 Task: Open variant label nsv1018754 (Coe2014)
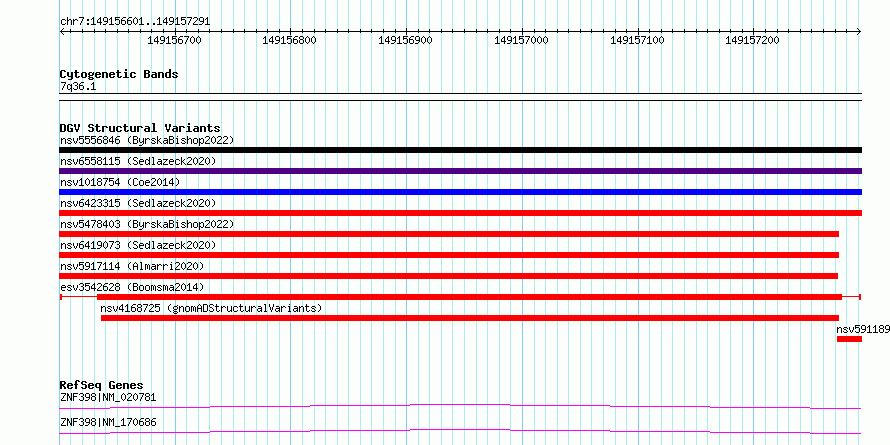(120, 182)
